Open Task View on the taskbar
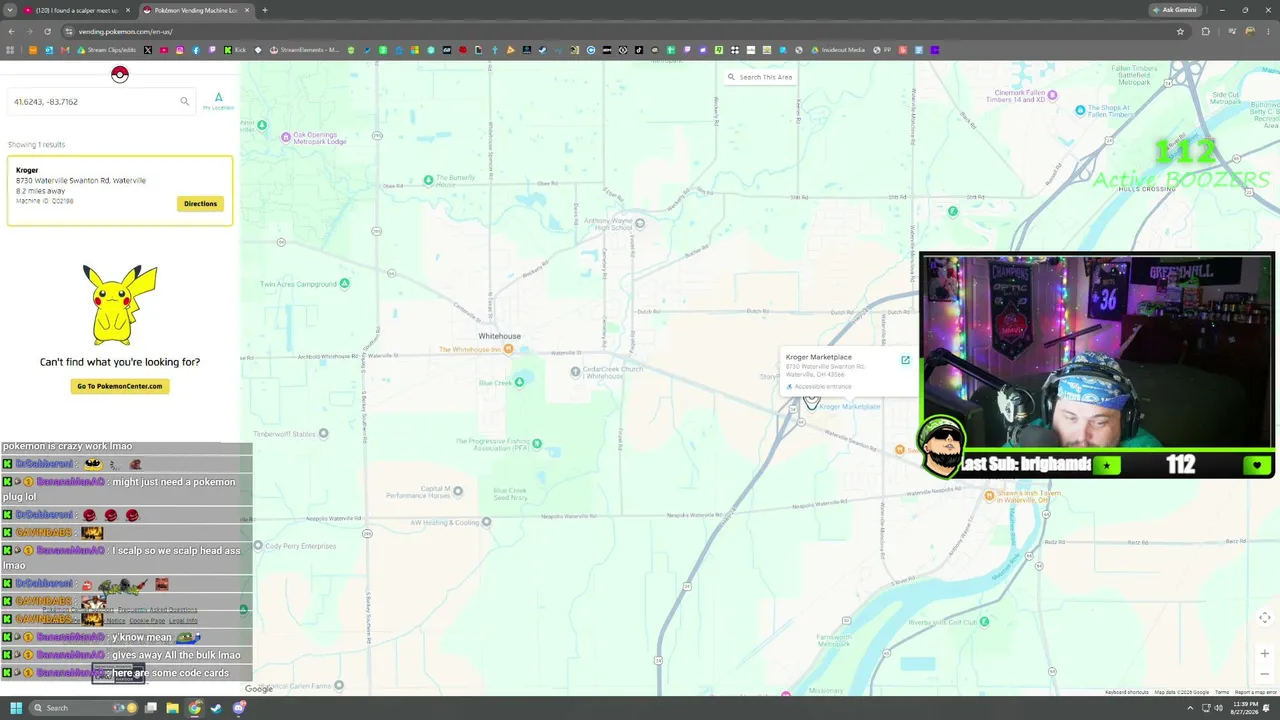 150,708
